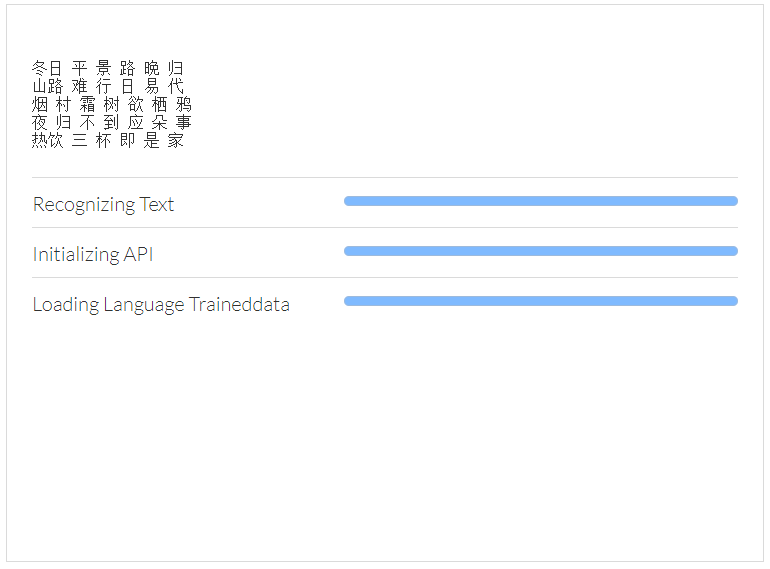Click the character 景 in the first line
770x569 pixels.
[x=103, y=68]
